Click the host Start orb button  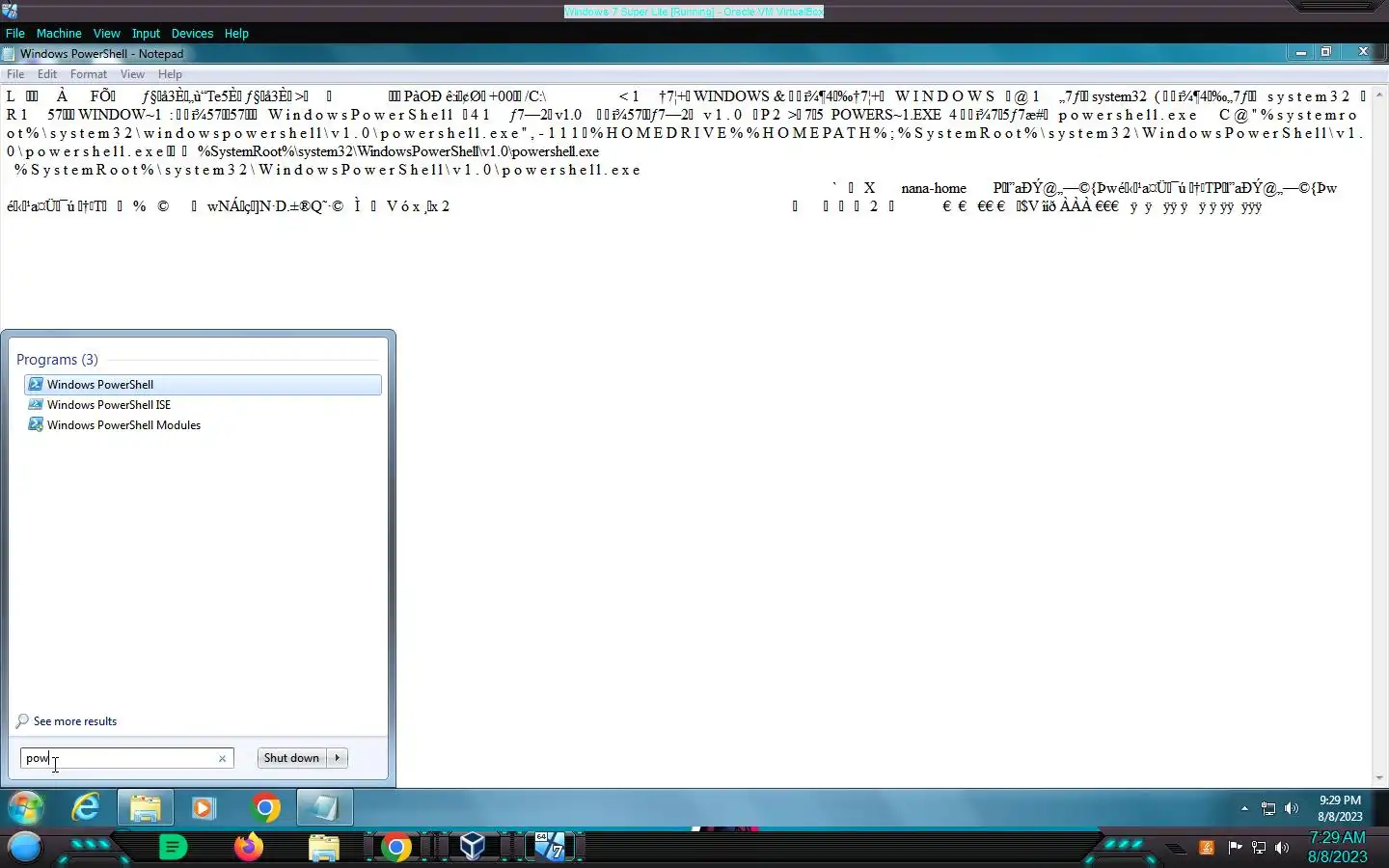[x=25, y=848]
